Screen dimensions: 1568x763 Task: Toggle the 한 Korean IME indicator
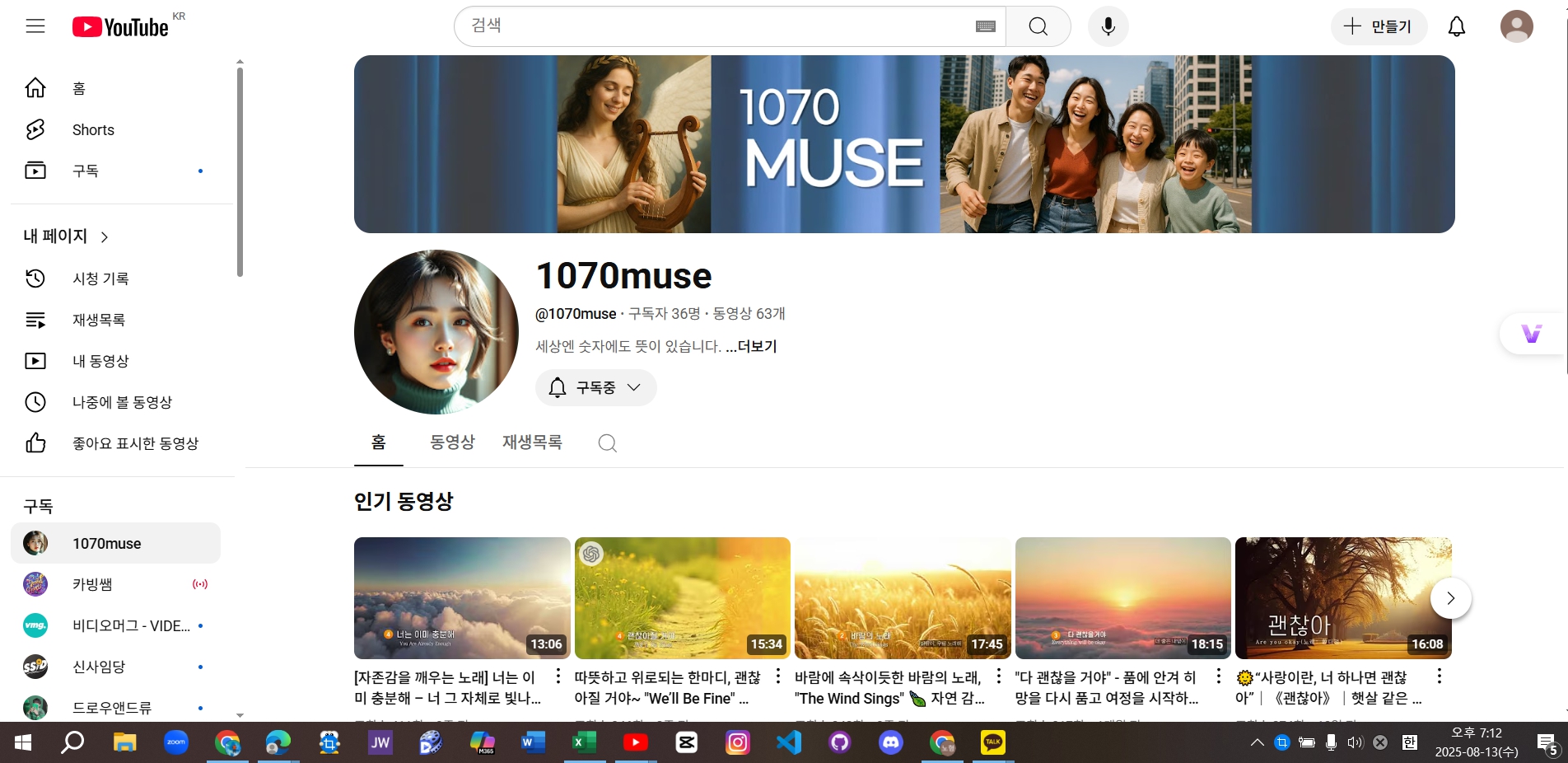(x=1409, y=742)
